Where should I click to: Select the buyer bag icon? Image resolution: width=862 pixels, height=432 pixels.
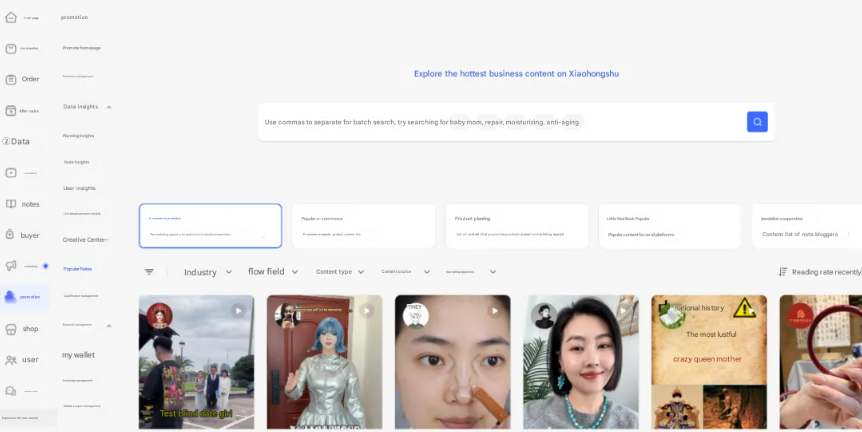click(10, 235)
